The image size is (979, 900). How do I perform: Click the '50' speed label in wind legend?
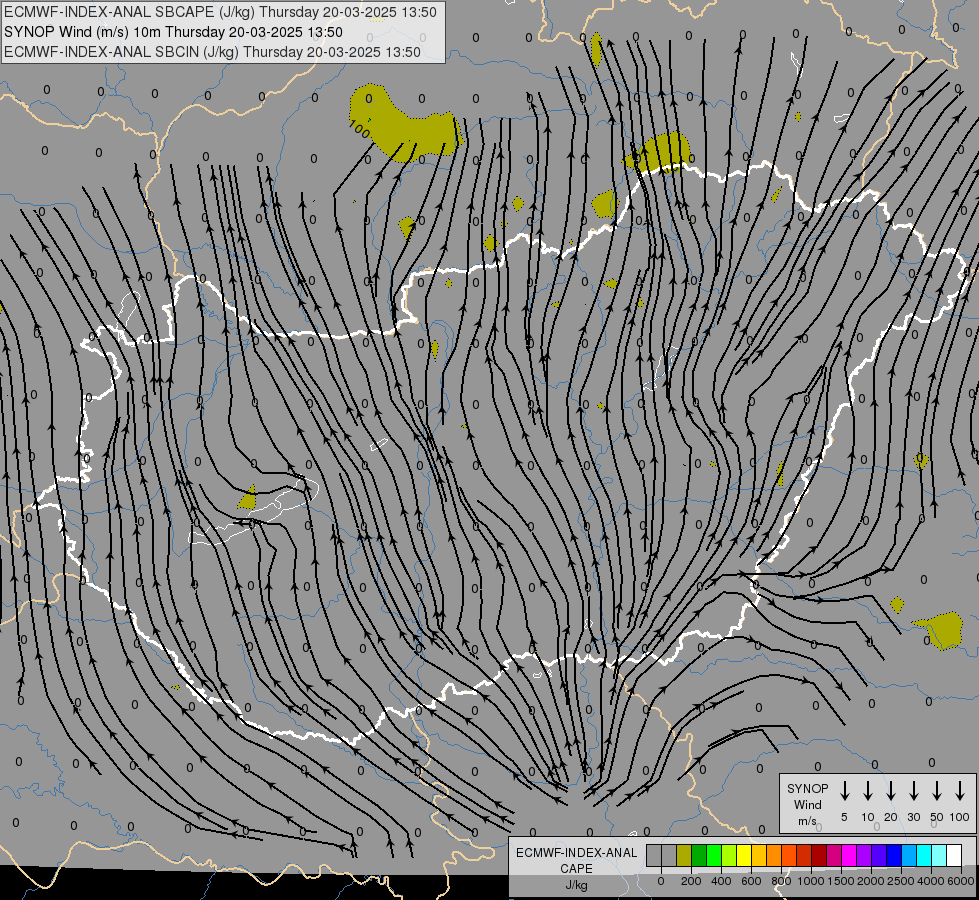click(937, 817)
